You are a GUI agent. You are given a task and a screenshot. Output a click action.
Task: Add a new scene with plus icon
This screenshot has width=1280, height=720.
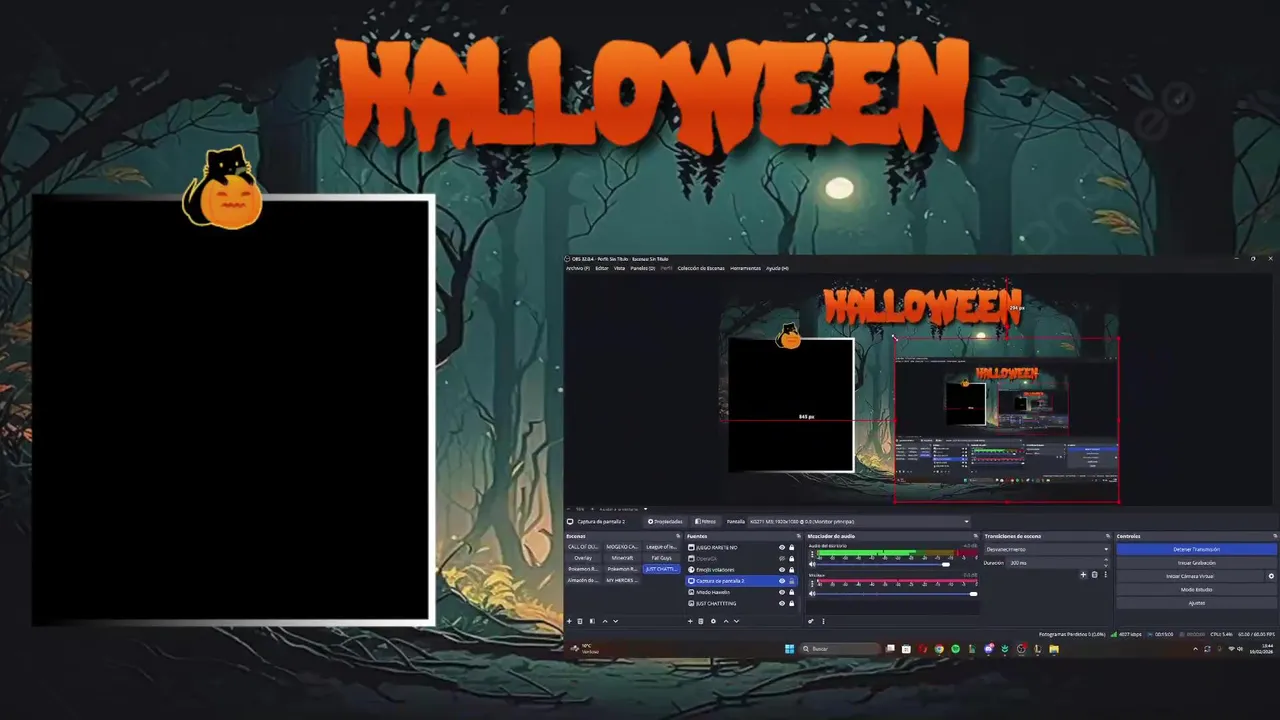tap(569, 621)
